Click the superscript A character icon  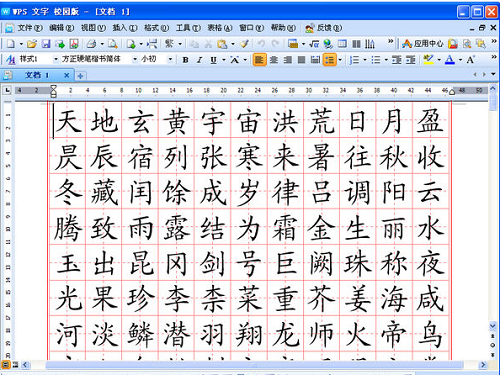coord(471,60)
